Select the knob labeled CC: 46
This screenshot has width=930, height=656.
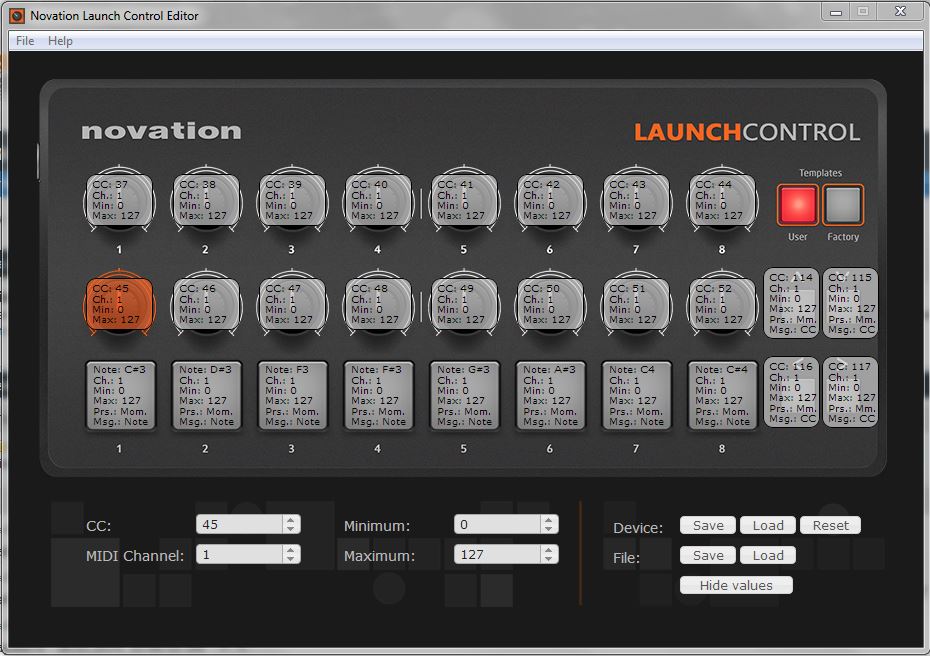pyautogui.click(x=205, y=304)
